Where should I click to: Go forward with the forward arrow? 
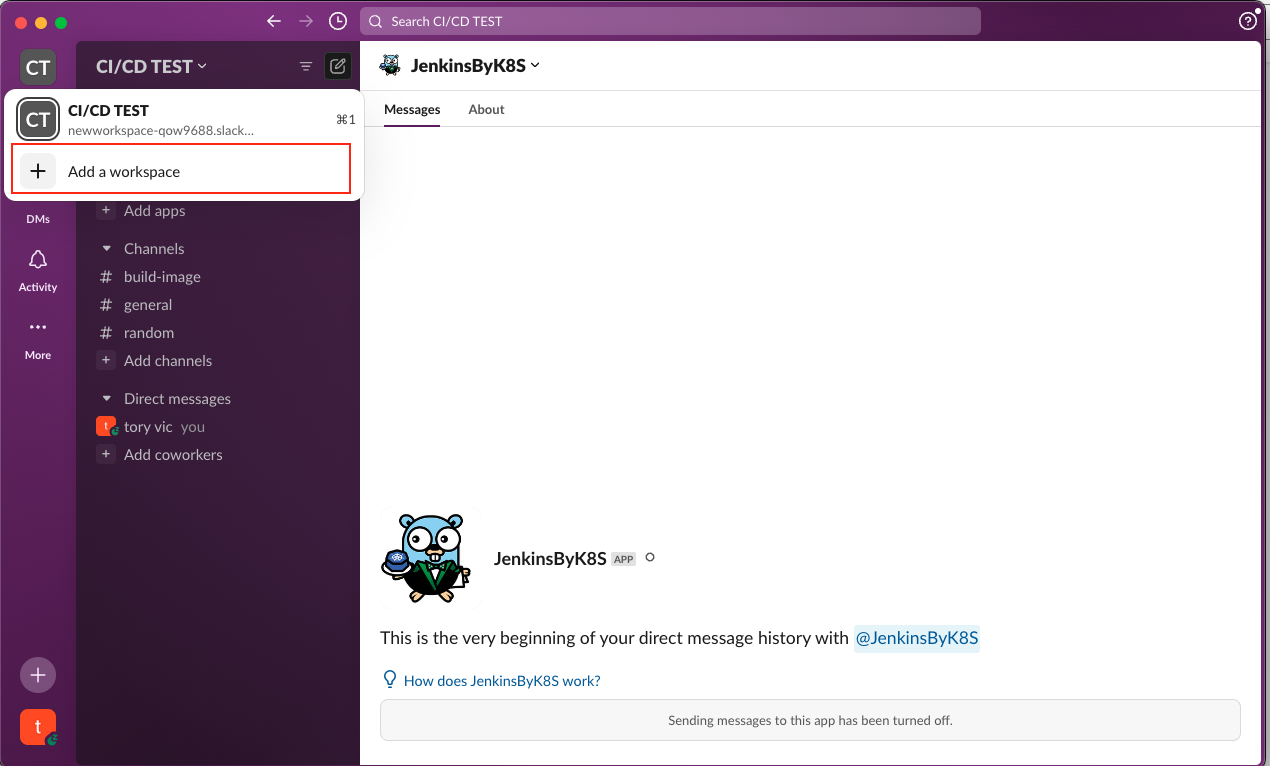point(306,21)
